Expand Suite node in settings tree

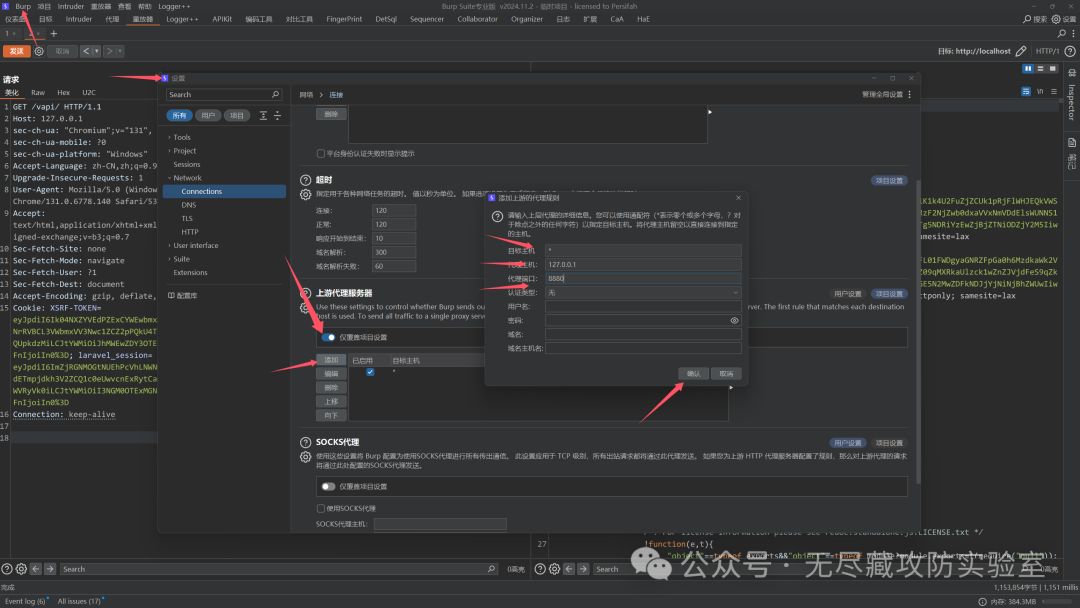[169, 259]
